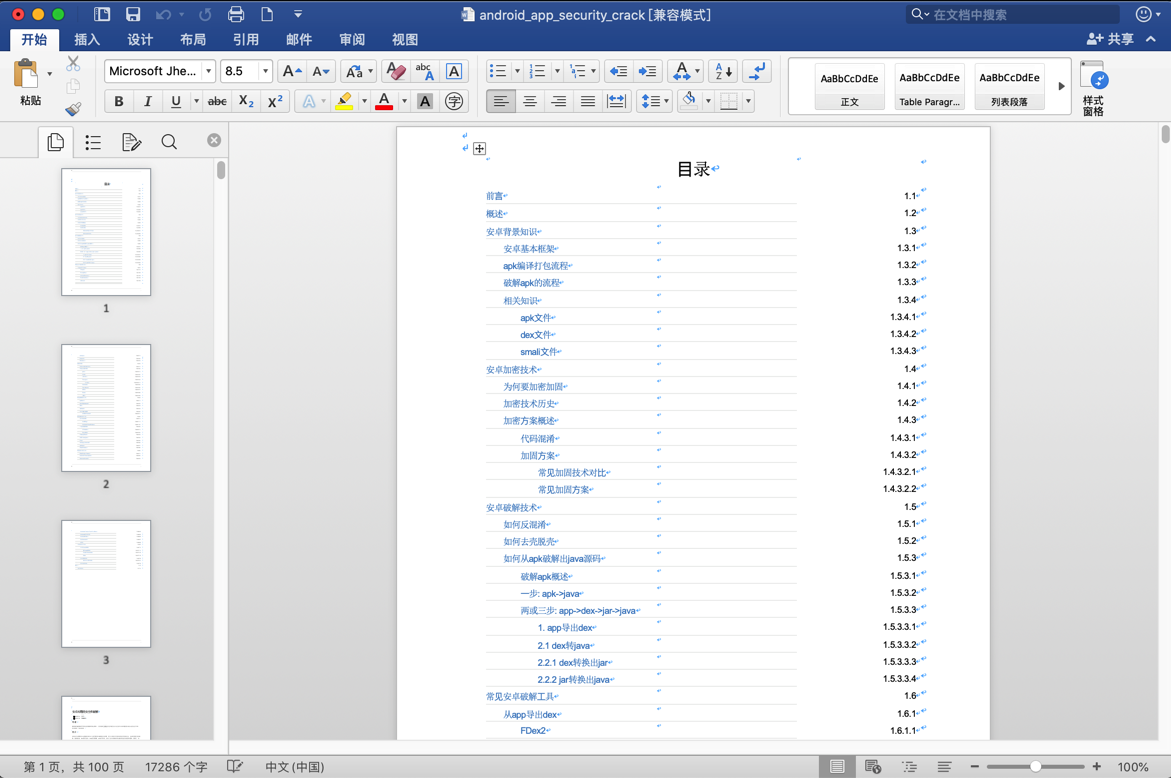Toggle italic formatting
This screenshot has width=1171, height=778.
147,101
